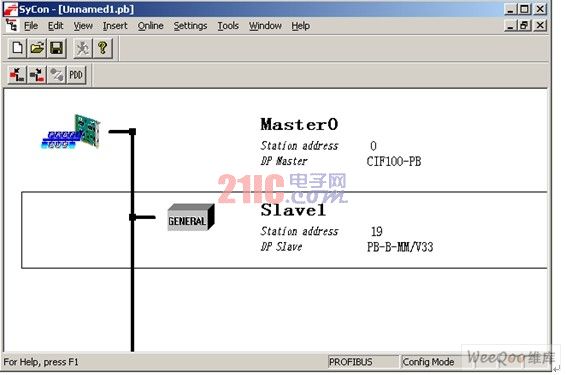Image resolution: width=567 pixels, height=375 pixels.
Task: Select the PROFIBUS master card icon
Action: pyautogui.click(x=71, y=132)
